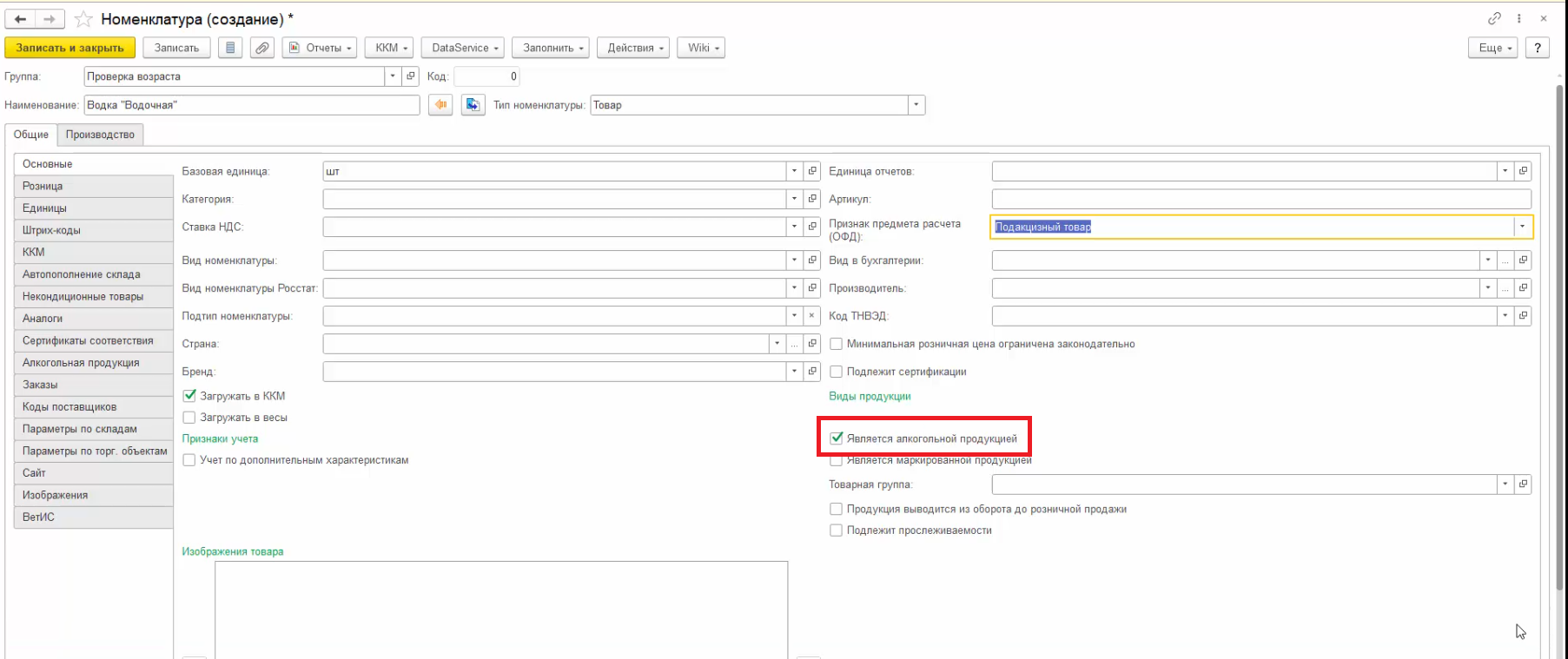Open the Тип номенклатуры dropdown list
1568x659 pixels.
pos(916,105)
